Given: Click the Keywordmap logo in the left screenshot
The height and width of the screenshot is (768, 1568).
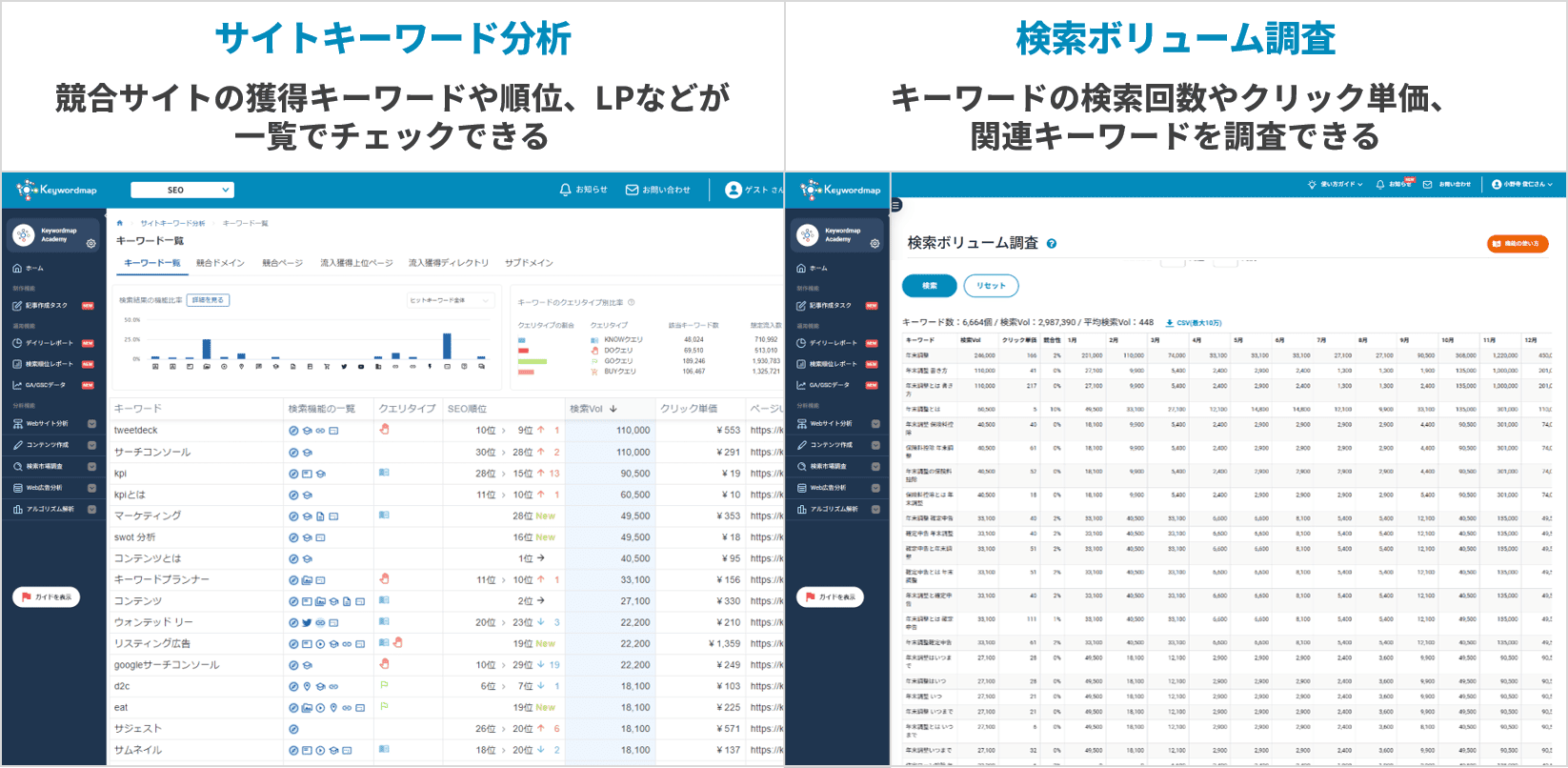Looking at the screenshot, I should (x=56, y=190).
